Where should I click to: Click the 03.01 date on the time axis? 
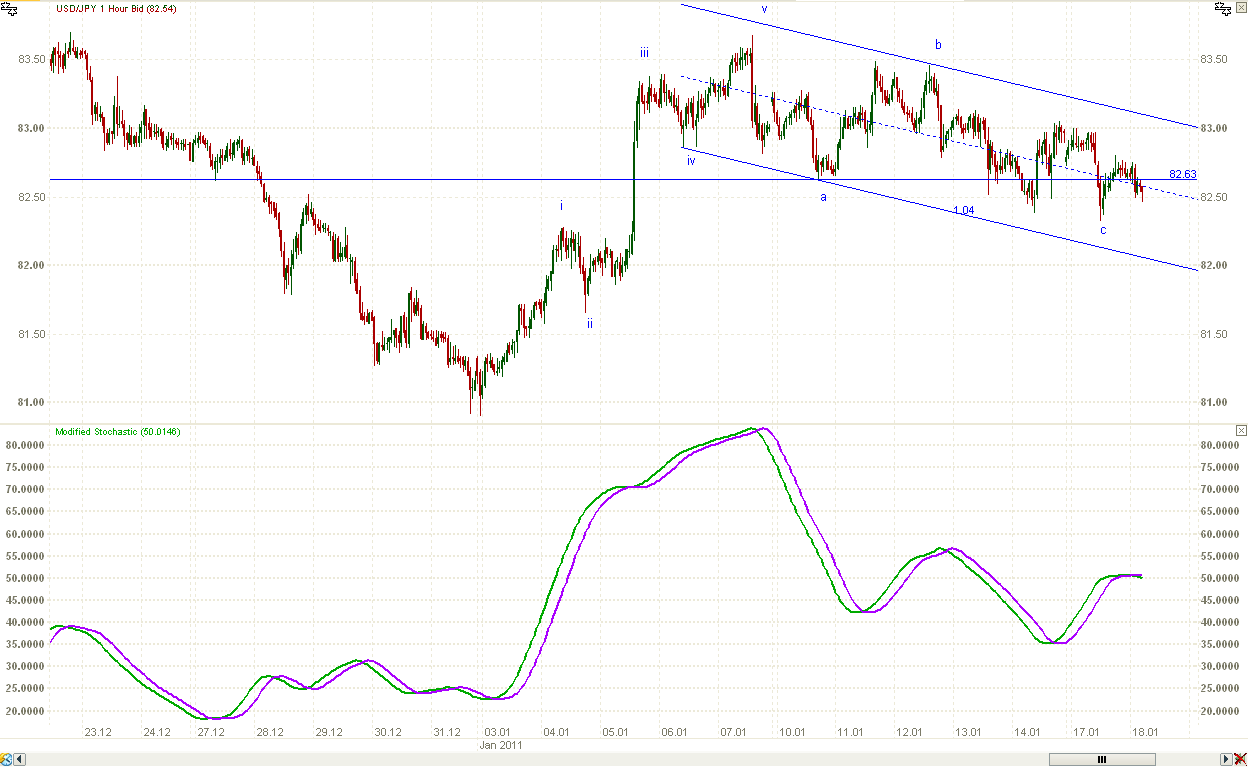(x=497, y=733)
